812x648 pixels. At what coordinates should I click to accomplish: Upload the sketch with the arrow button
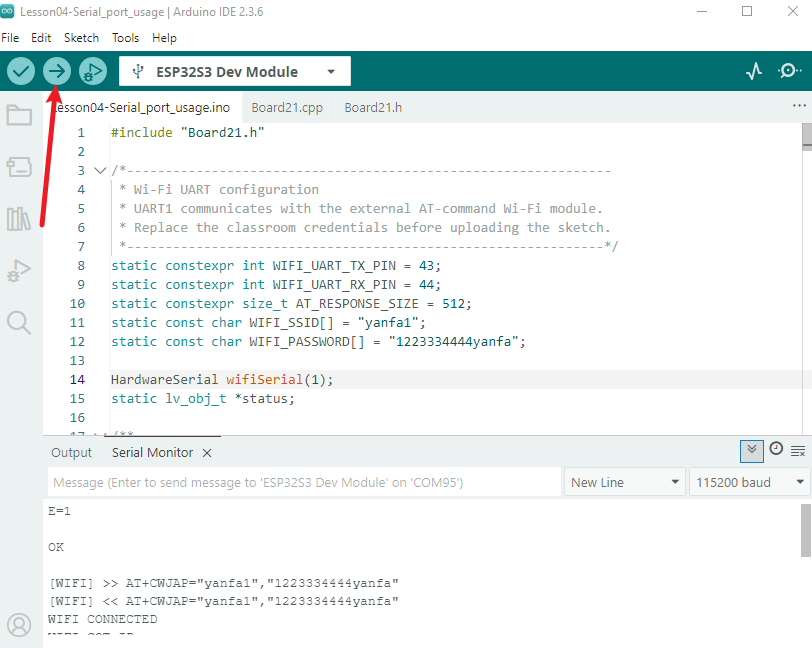57,71
